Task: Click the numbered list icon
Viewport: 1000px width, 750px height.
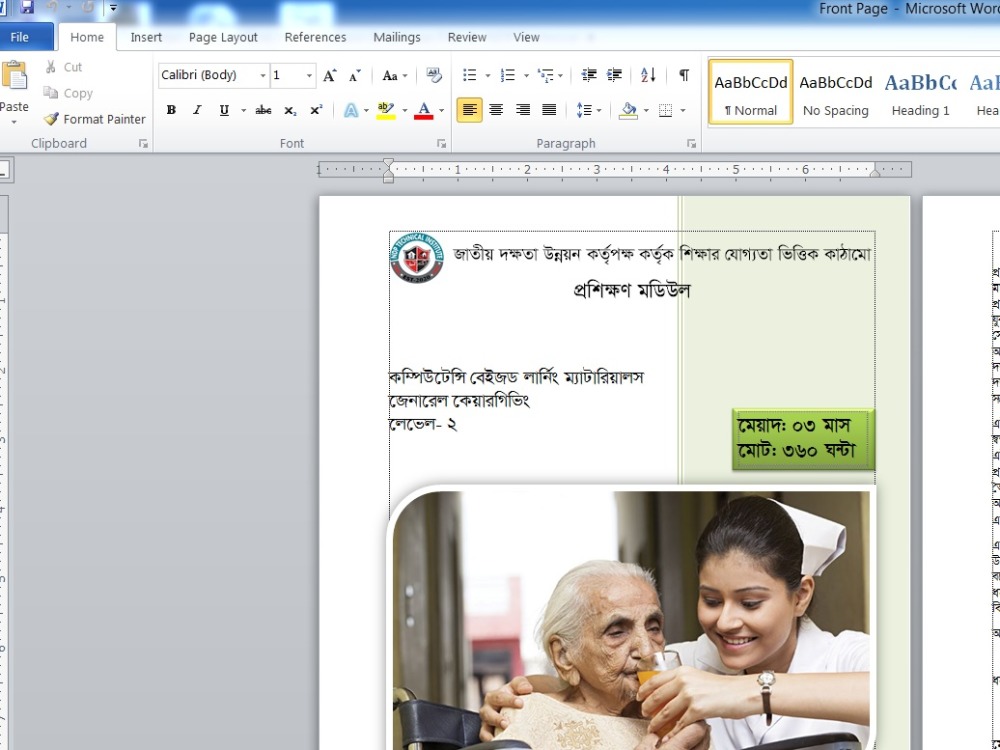Action: (508, 75)
